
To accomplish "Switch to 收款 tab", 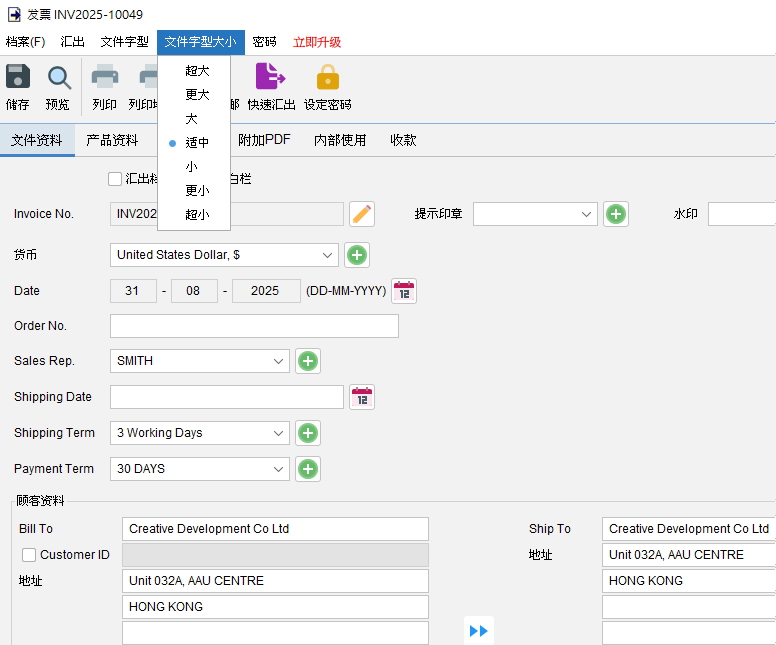I will 403,140.
